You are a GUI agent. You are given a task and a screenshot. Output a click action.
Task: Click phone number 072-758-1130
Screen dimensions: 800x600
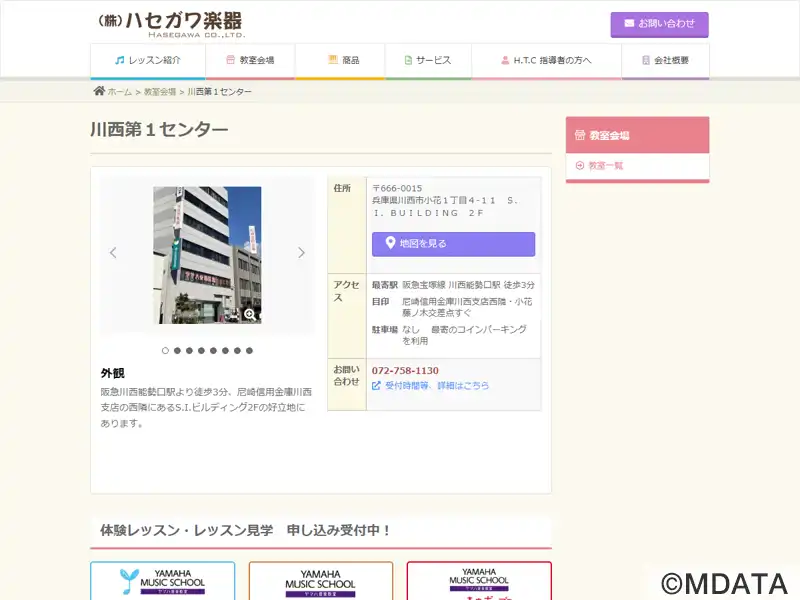click(405, 370)
